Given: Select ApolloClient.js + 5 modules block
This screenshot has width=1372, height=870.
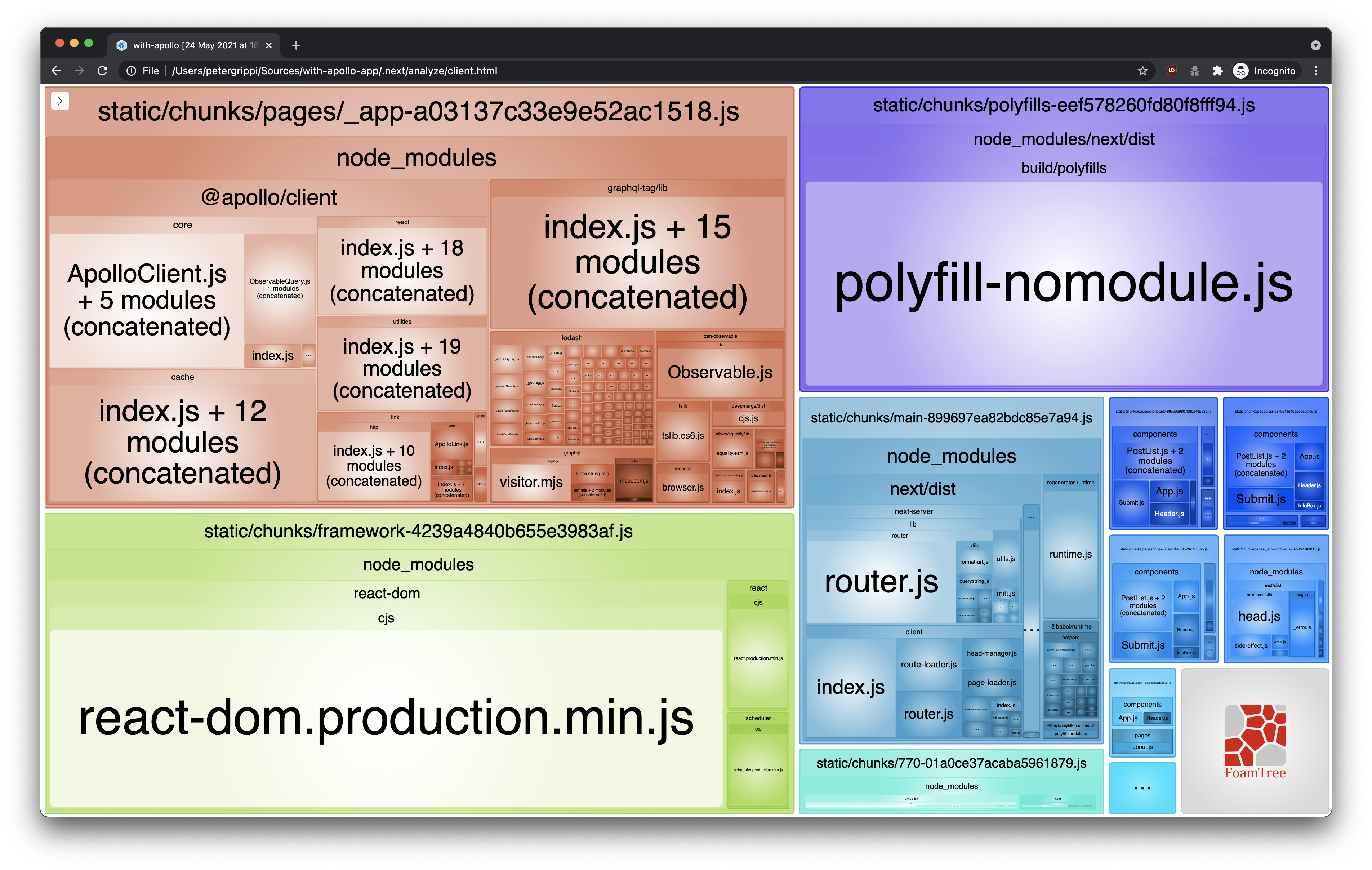Looking at the screenshot, I should (x=147, y=301).
